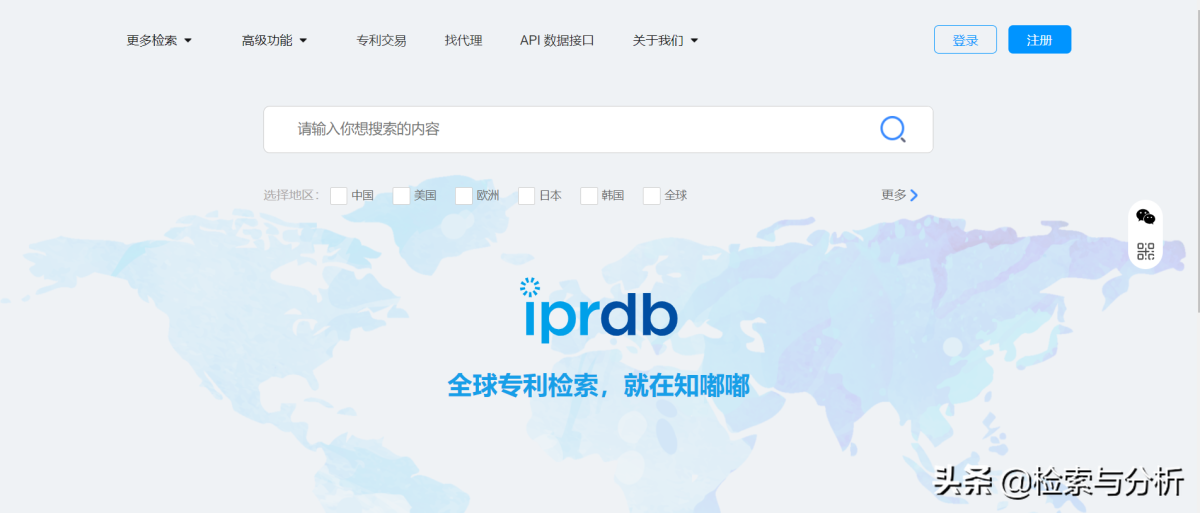Tick the 日本 region checkbox

(527, 195)
